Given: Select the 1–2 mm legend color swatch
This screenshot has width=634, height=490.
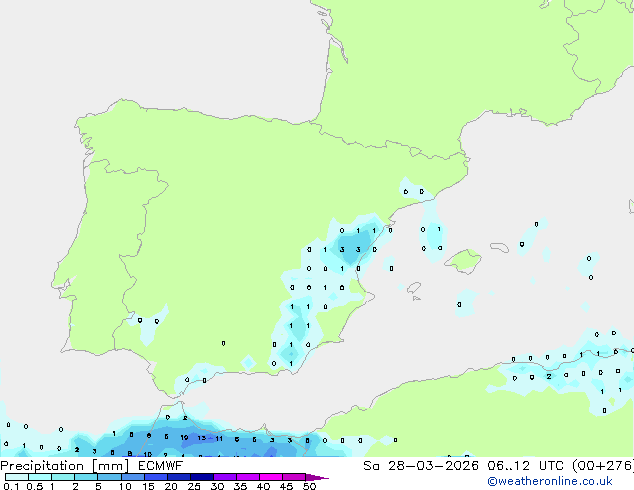Looking at the screenshot, I should pos(63,477).
